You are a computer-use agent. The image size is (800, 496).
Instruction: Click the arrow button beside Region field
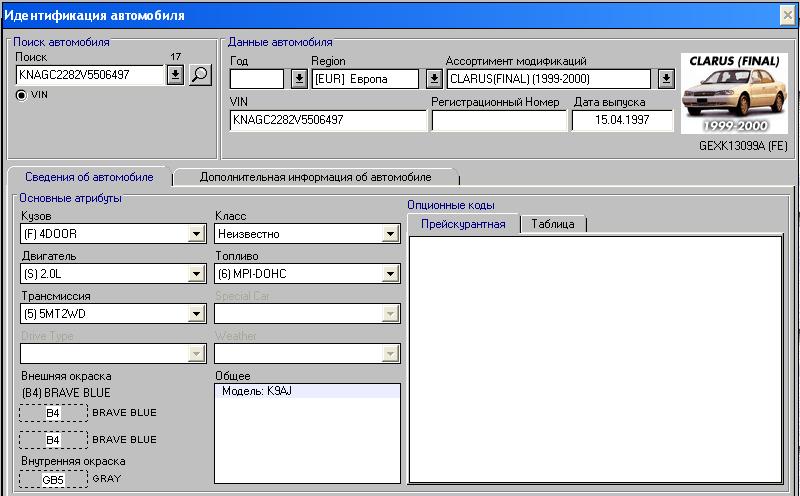[x=434, y=79]
